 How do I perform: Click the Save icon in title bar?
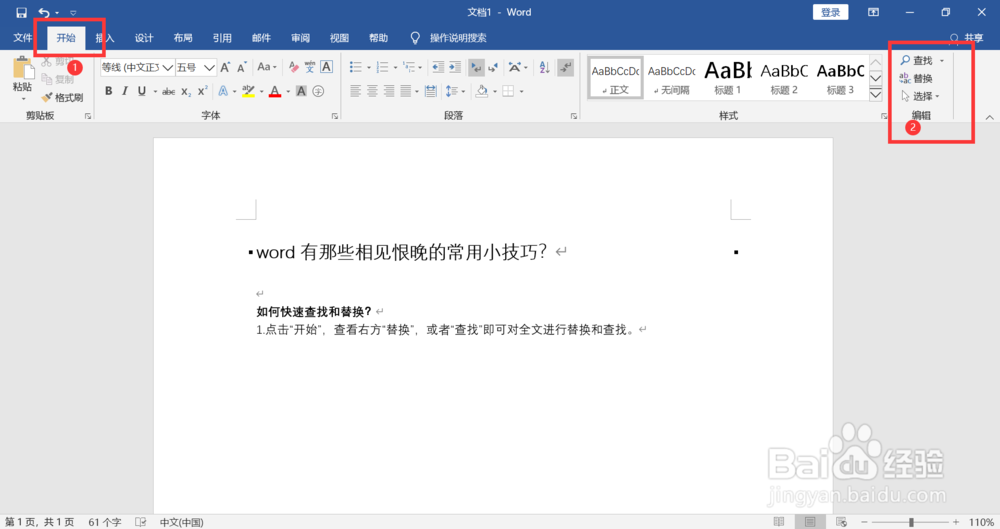[x=21, y=12]
